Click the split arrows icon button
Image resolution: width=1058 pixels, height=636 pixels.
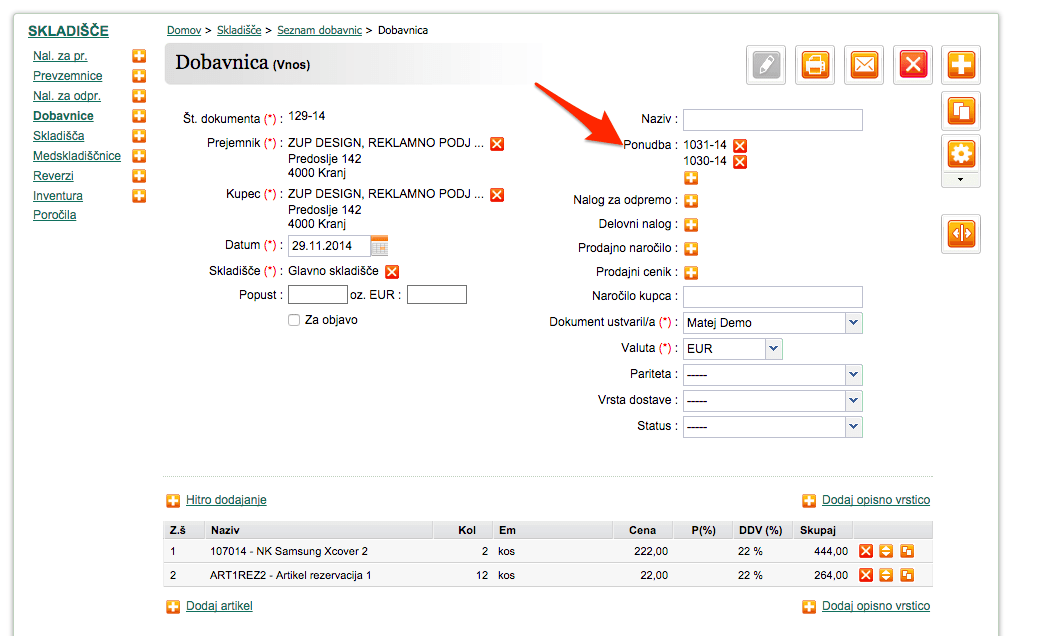click(961, 234)
